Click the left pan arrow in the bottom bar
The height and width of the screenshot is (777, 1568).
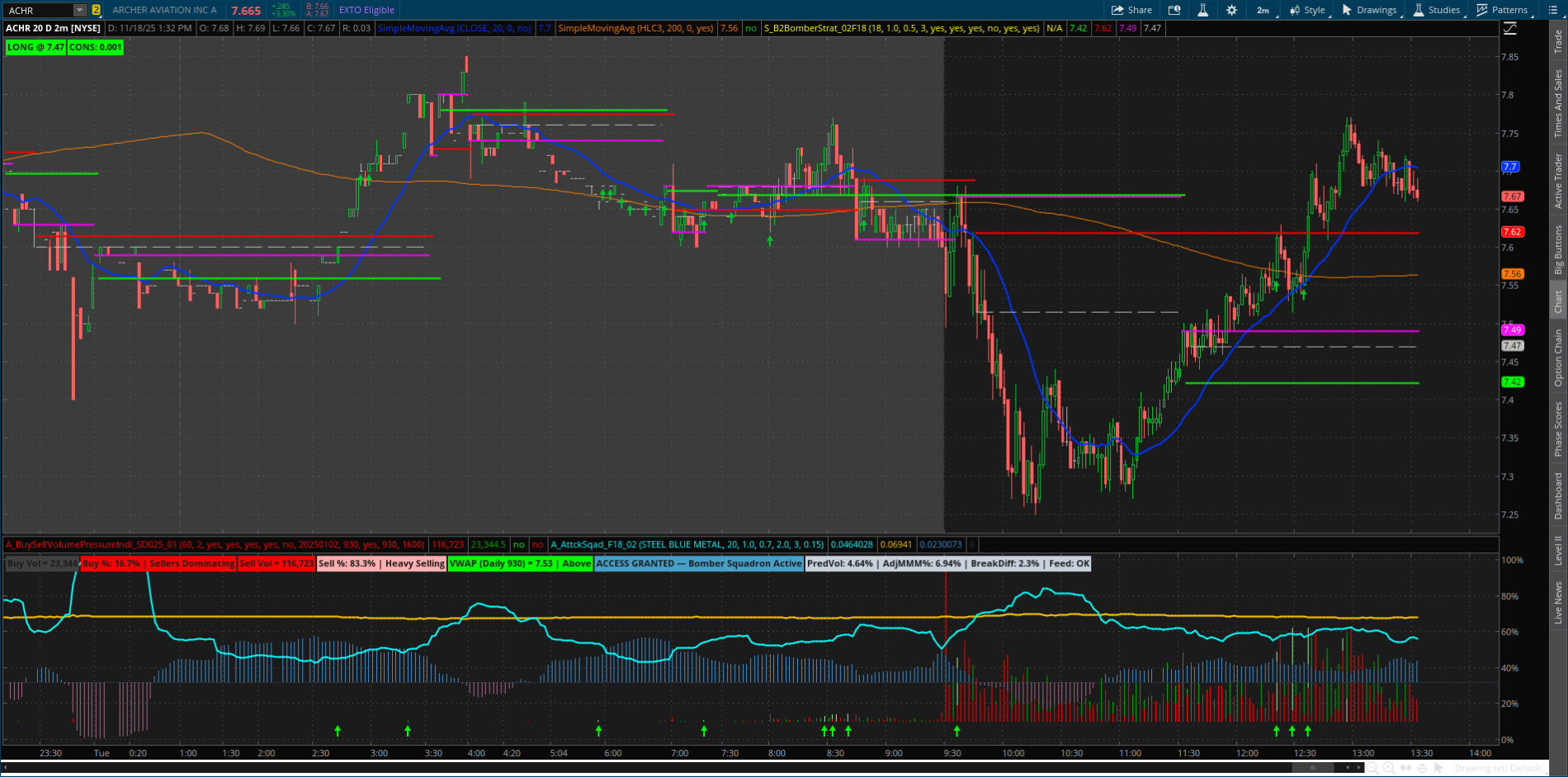[1348, 767]
